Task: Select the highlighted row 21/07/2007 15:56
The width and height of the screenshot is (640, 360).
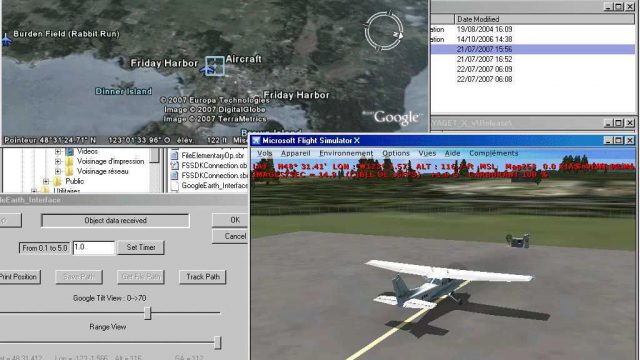Action: pyautogui.click(x=533, y=49)
